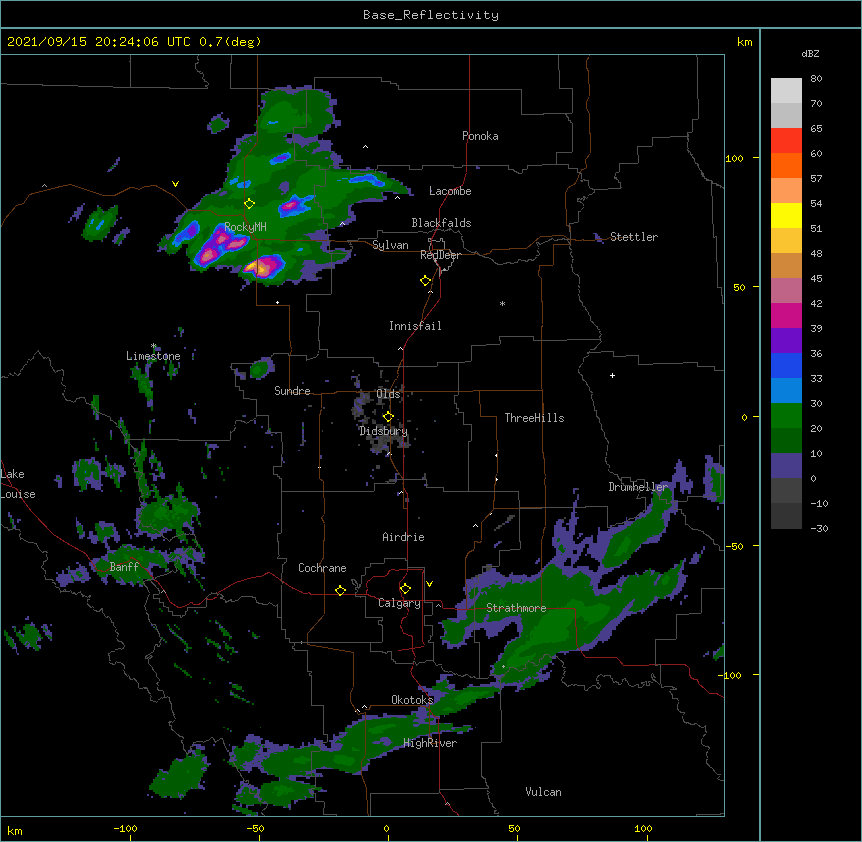862x842 pixels.
Task: Click the Cochrane label
Action: [322, 568]
